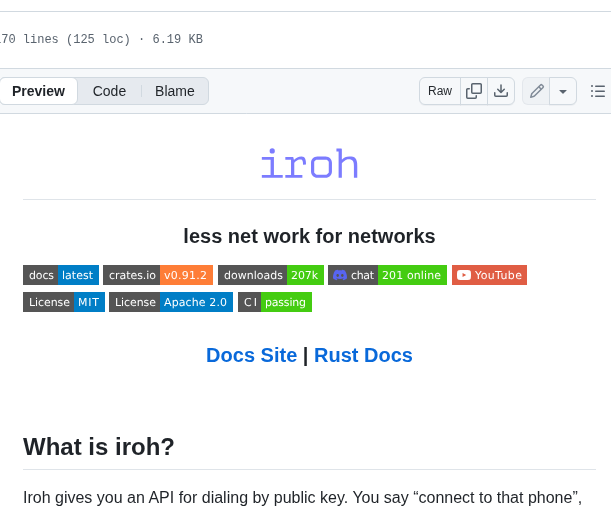Download the raw file icon
The height and width of the screenshot is (515, 611).
[x=501, y=91]
